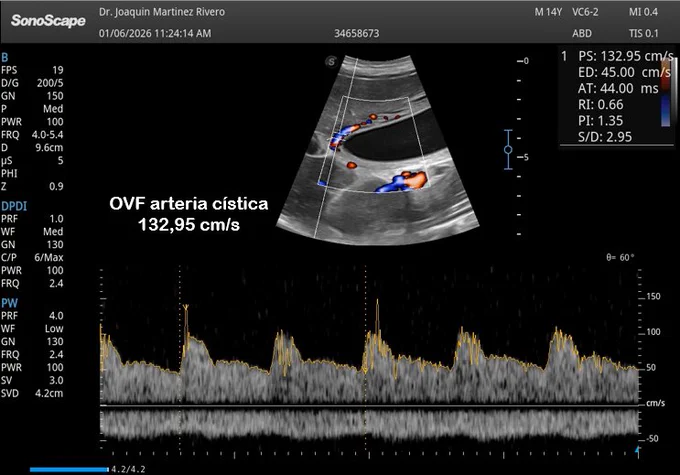
Task: Click the color Doppler ROI box
Action: [373, 144]
